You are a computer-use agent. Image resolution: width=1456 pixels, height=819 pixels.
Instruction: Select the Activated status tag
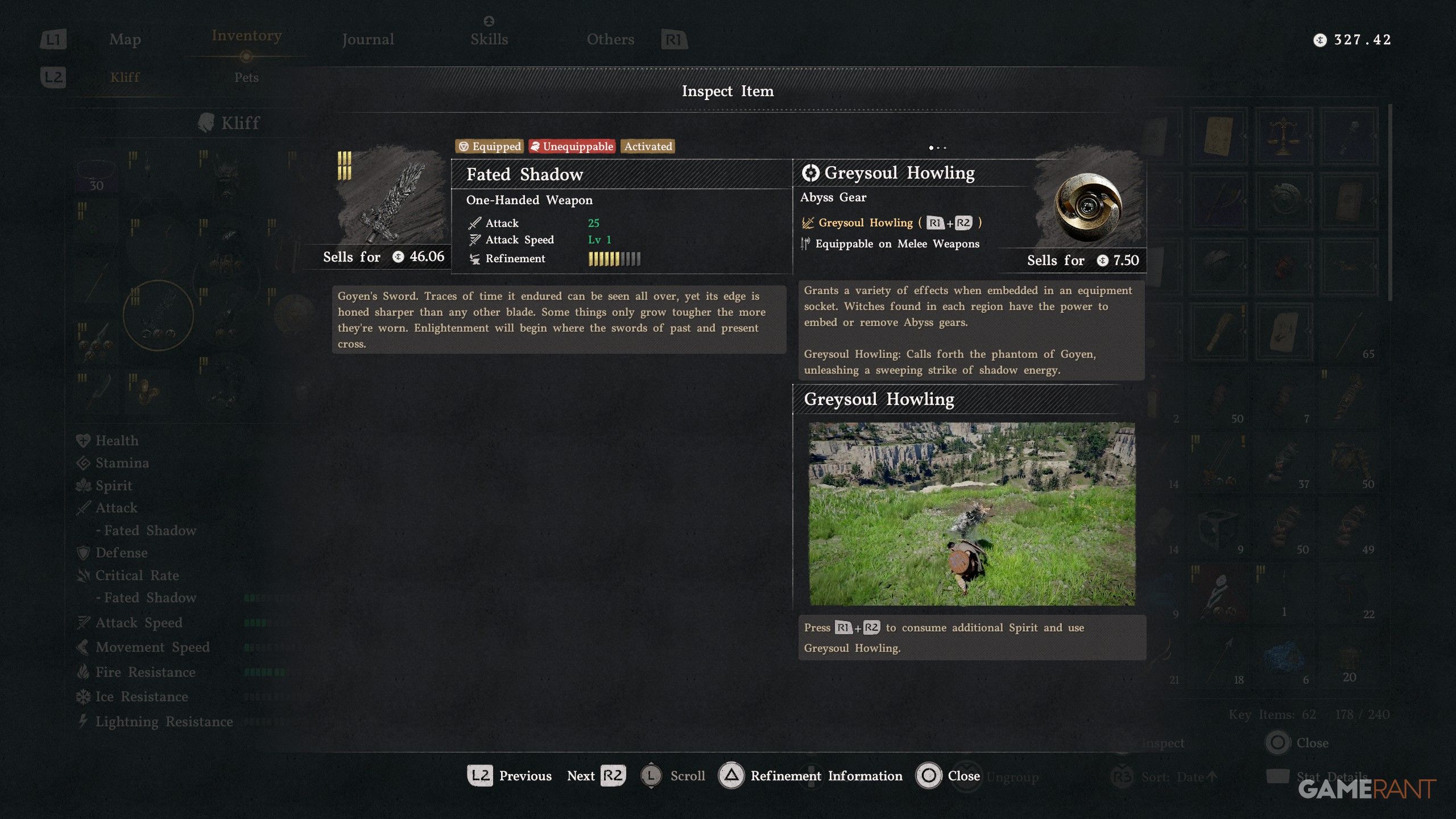point(648,146)
